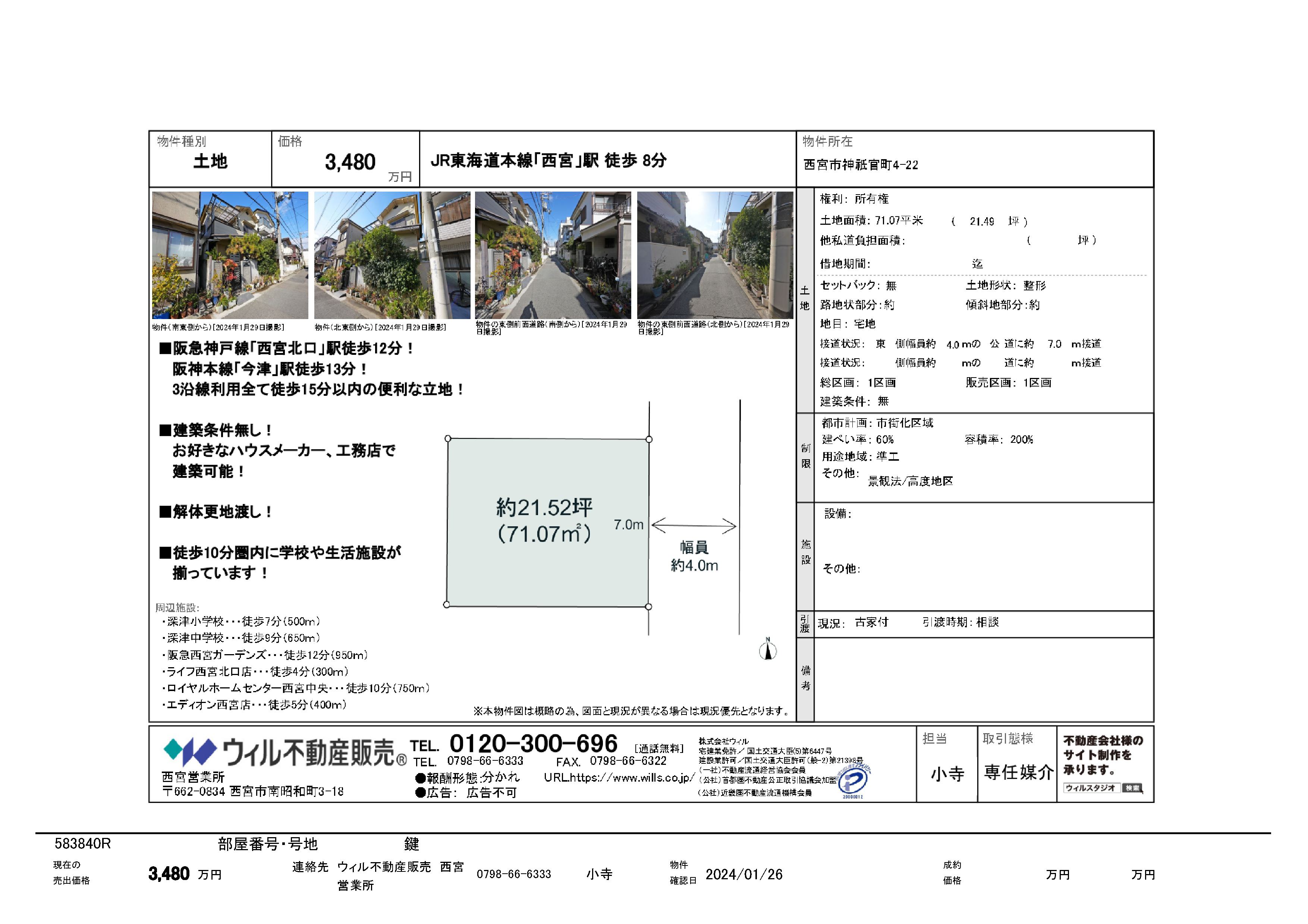Click the registered trademark symbol after logo
This screenshot has width=1308, height=924.
click(x=402, y=760)
